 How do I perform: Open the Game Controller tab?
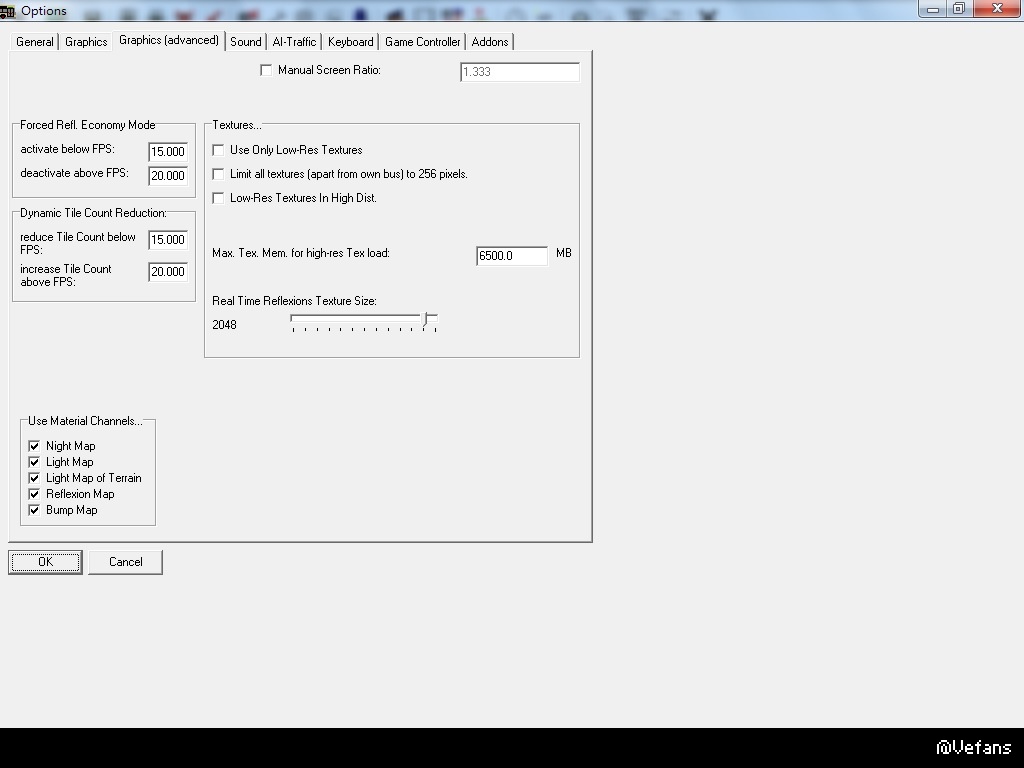423,42
